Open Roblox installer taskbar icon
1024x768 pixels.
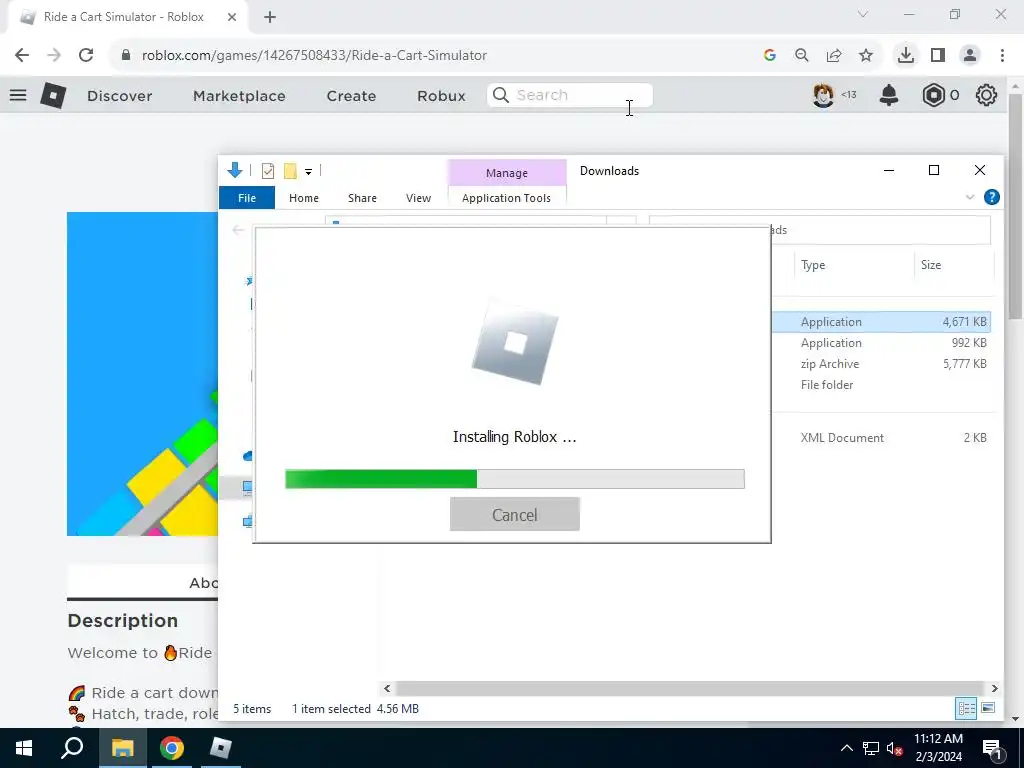click(x=221, y=748)
